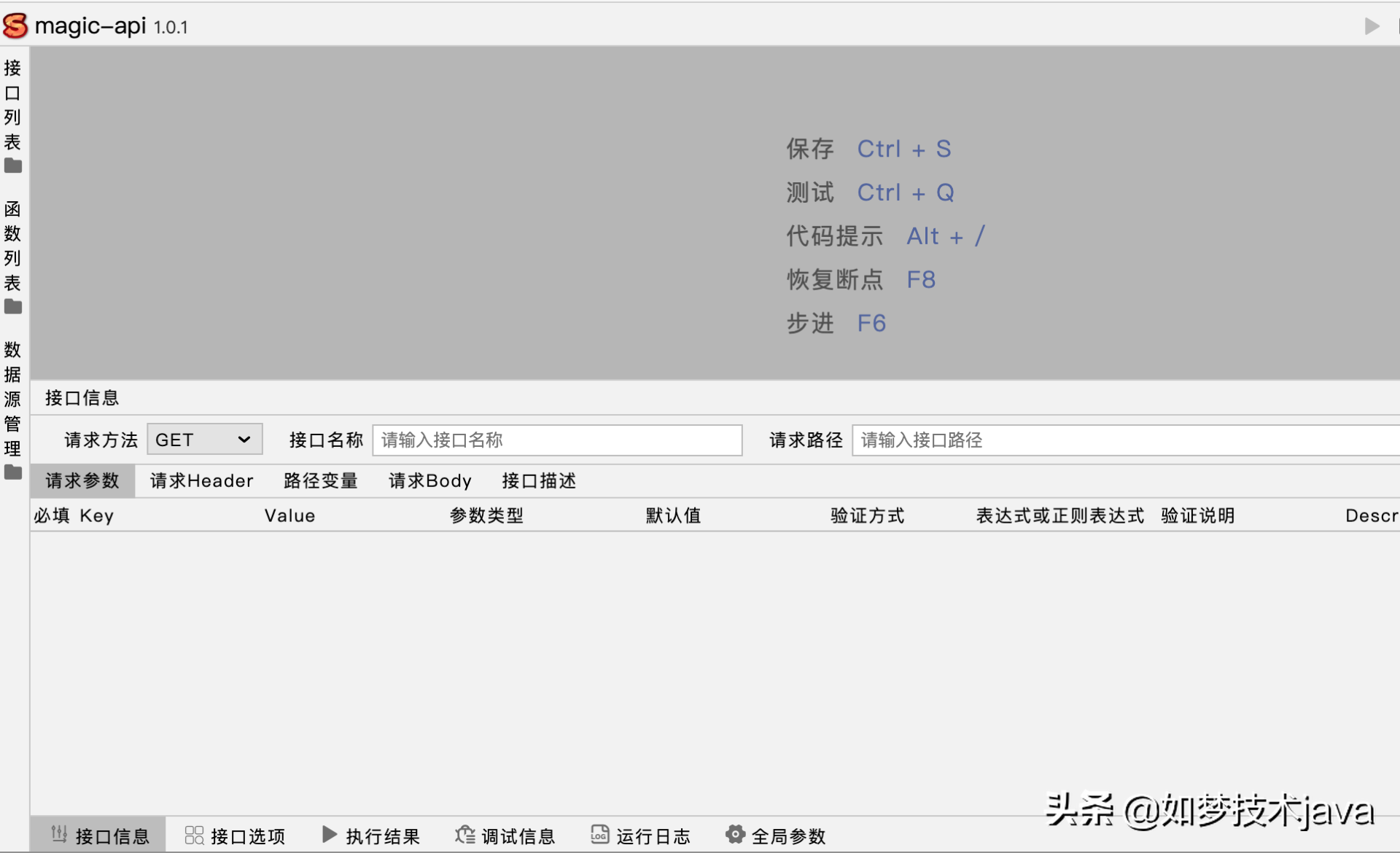Switch to the 路径变量 tab
The image size is (1400, 853).
pos(320,481)
